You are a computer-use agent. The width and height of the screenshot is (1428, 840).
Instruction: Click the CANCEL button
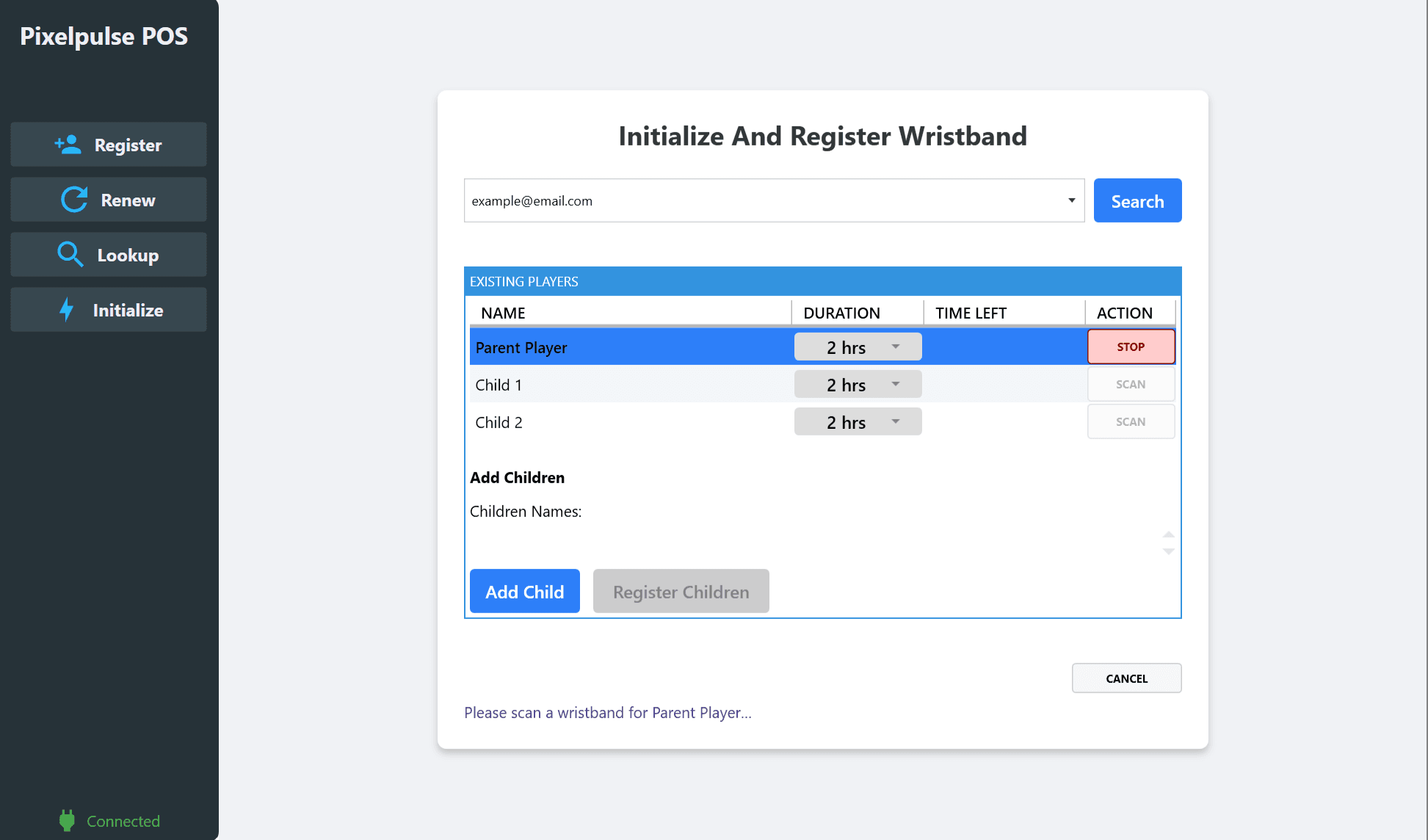[1126, 678]
